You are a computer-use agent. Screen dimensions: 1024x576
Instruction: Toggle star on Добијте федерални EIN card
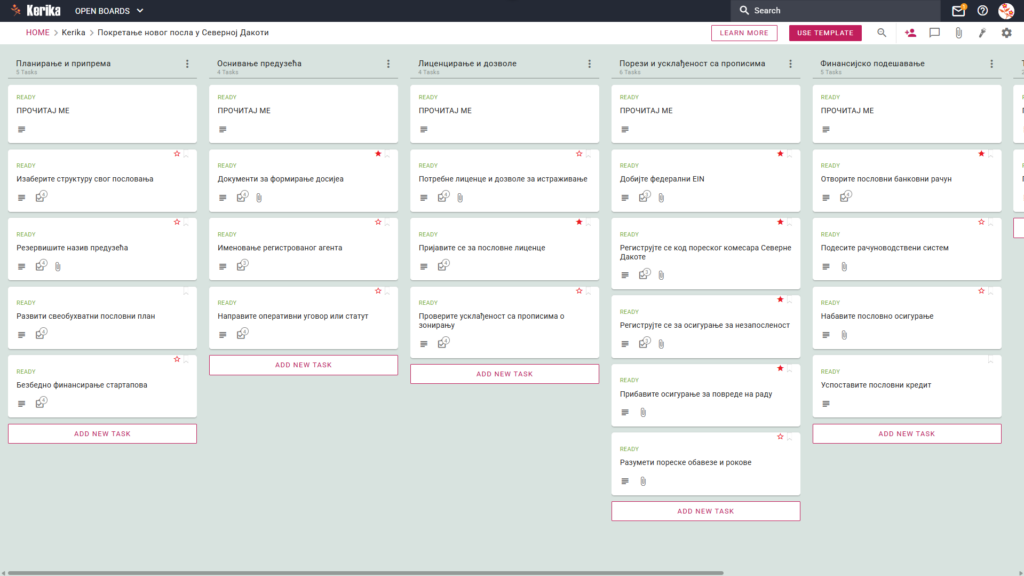pos(780,154)
